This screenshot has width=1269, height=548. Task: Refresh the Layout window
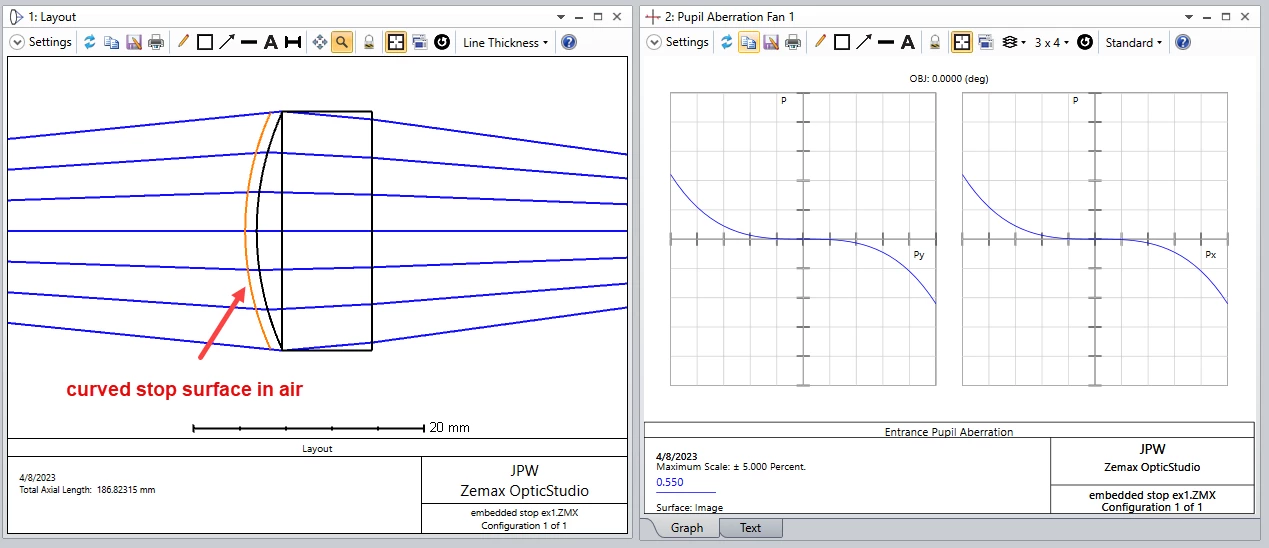90,42
